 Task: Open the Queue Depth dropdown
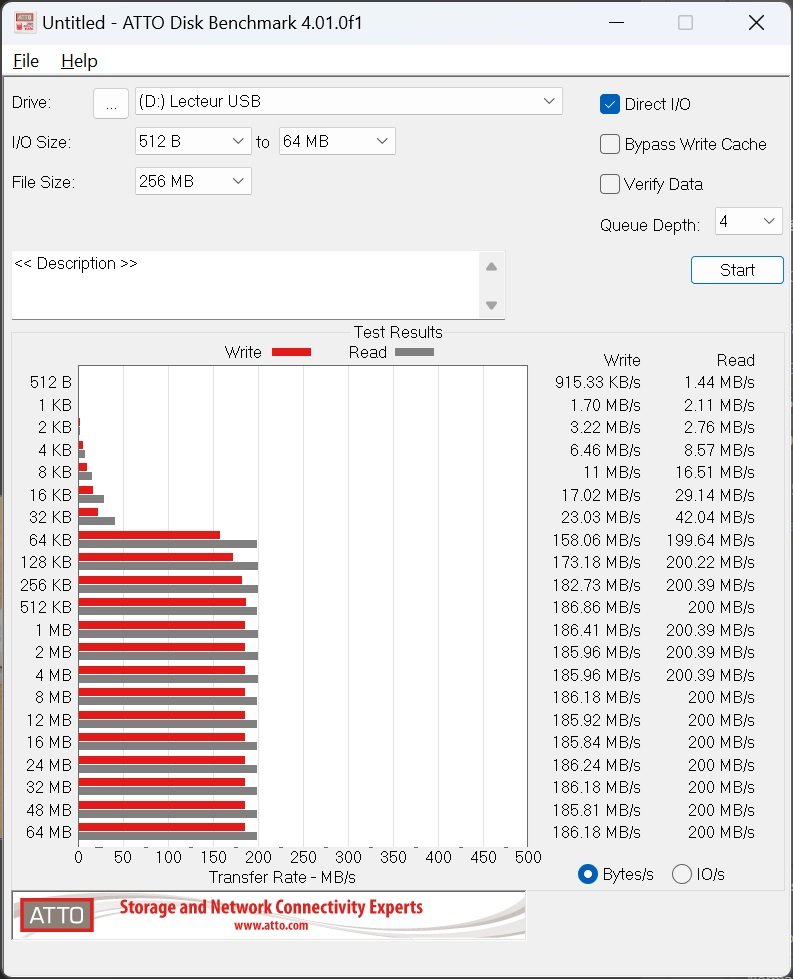tap(748, 221)
